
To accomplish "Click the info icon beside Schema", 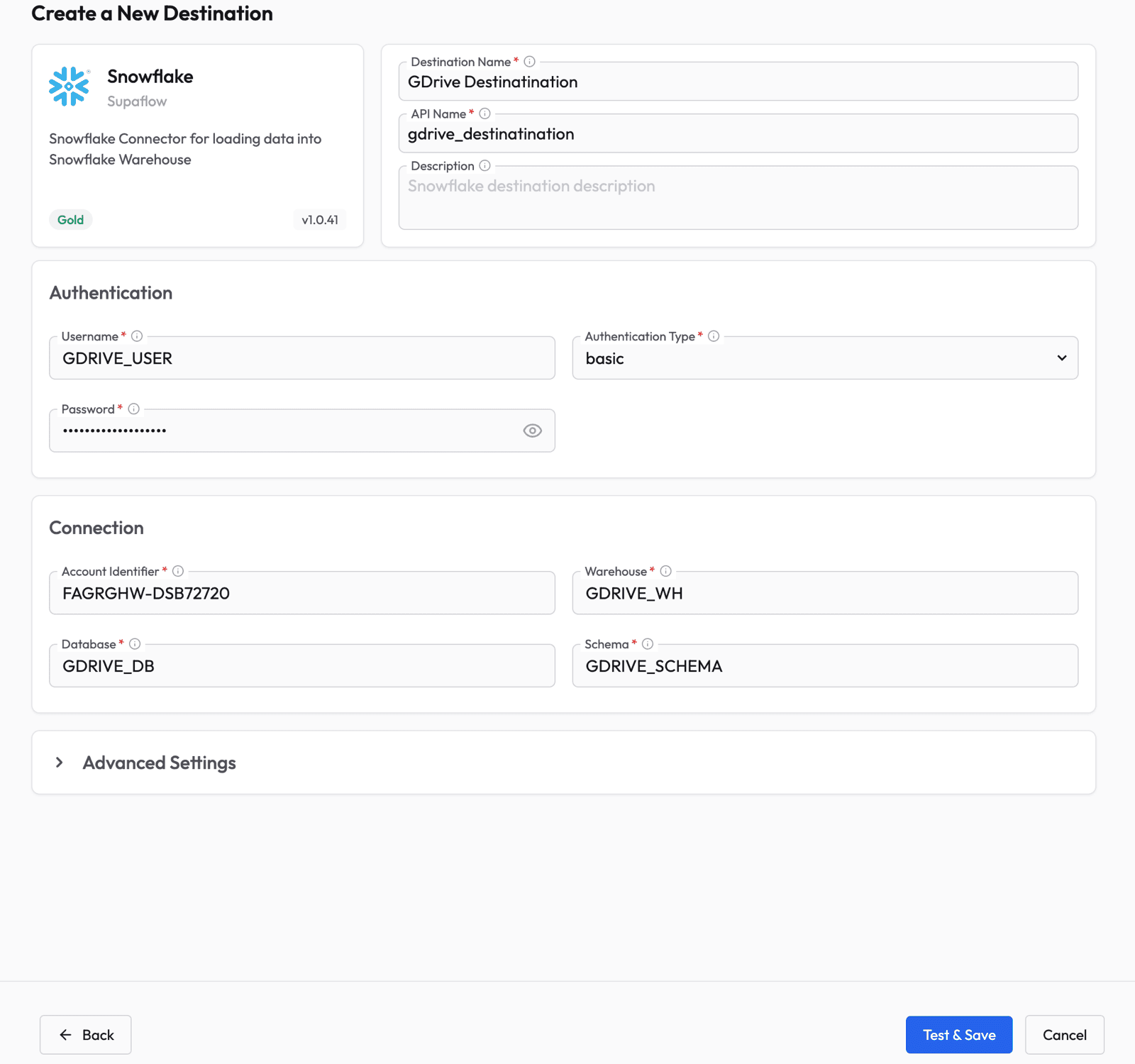I will (646, 643).
